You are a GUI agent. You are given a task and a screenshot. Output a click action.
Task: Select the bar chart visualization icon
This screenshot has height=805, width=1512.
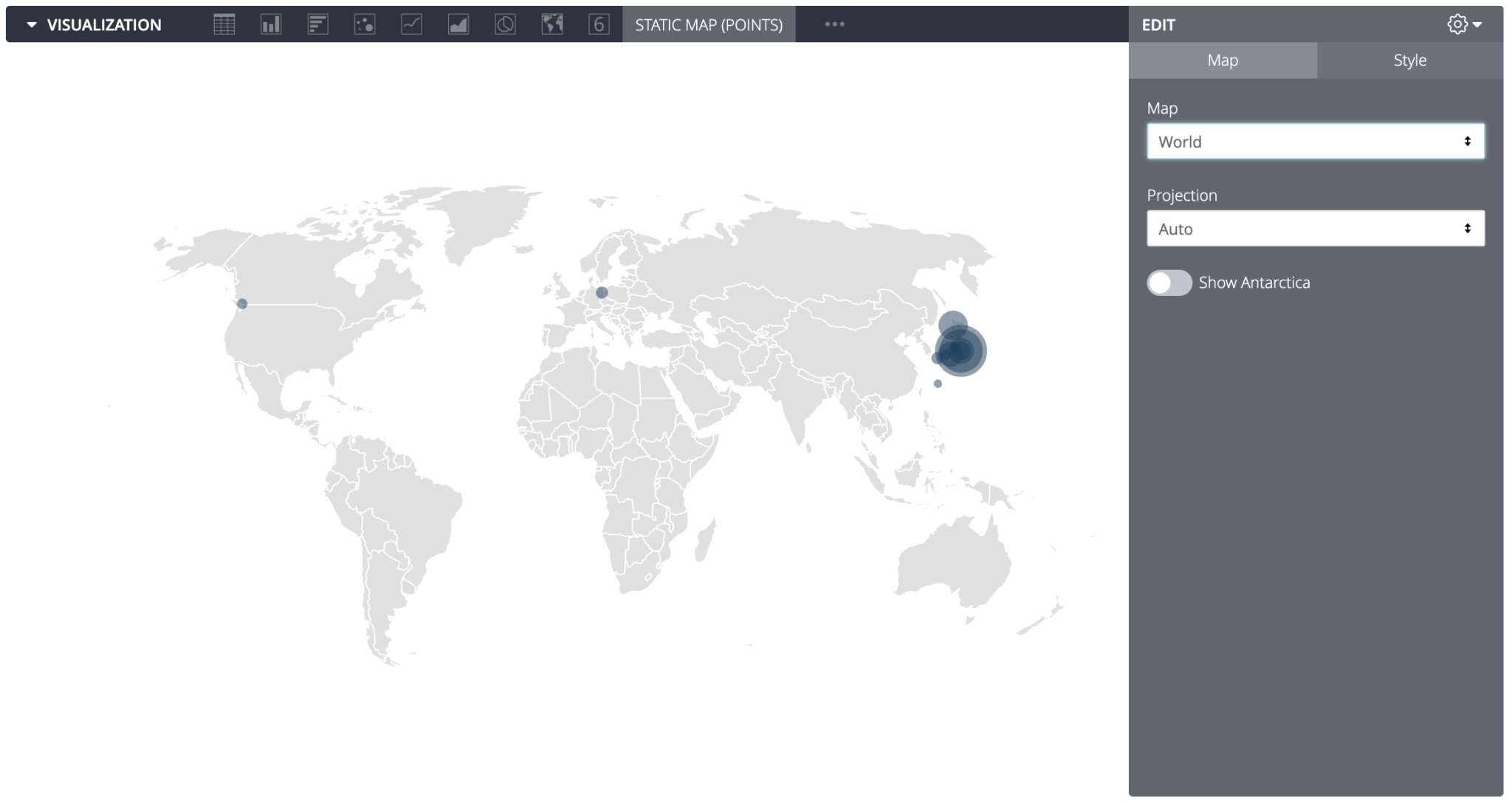(x=270, y=24)
